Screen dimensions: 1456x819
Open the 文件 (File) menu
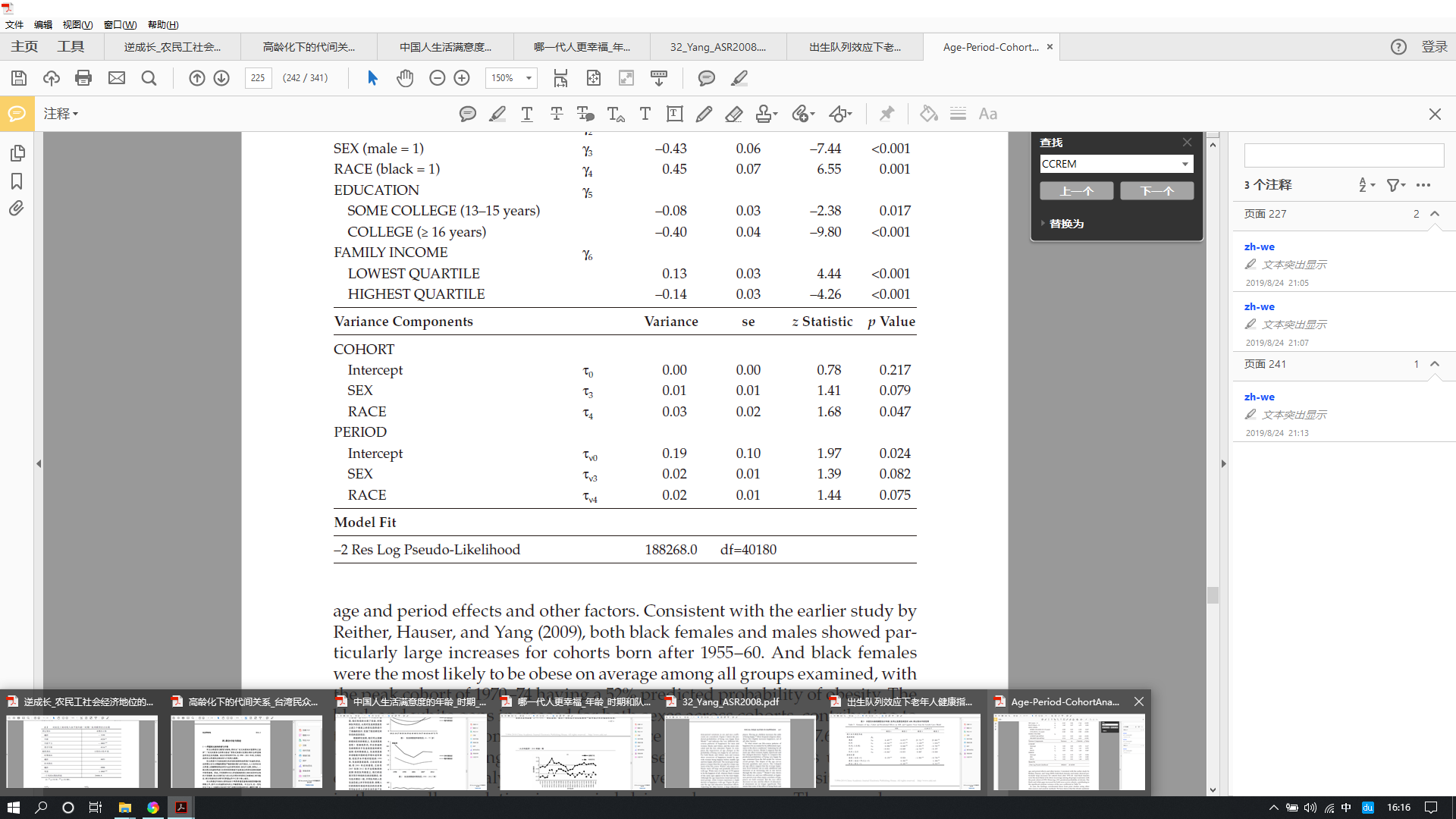14,24
